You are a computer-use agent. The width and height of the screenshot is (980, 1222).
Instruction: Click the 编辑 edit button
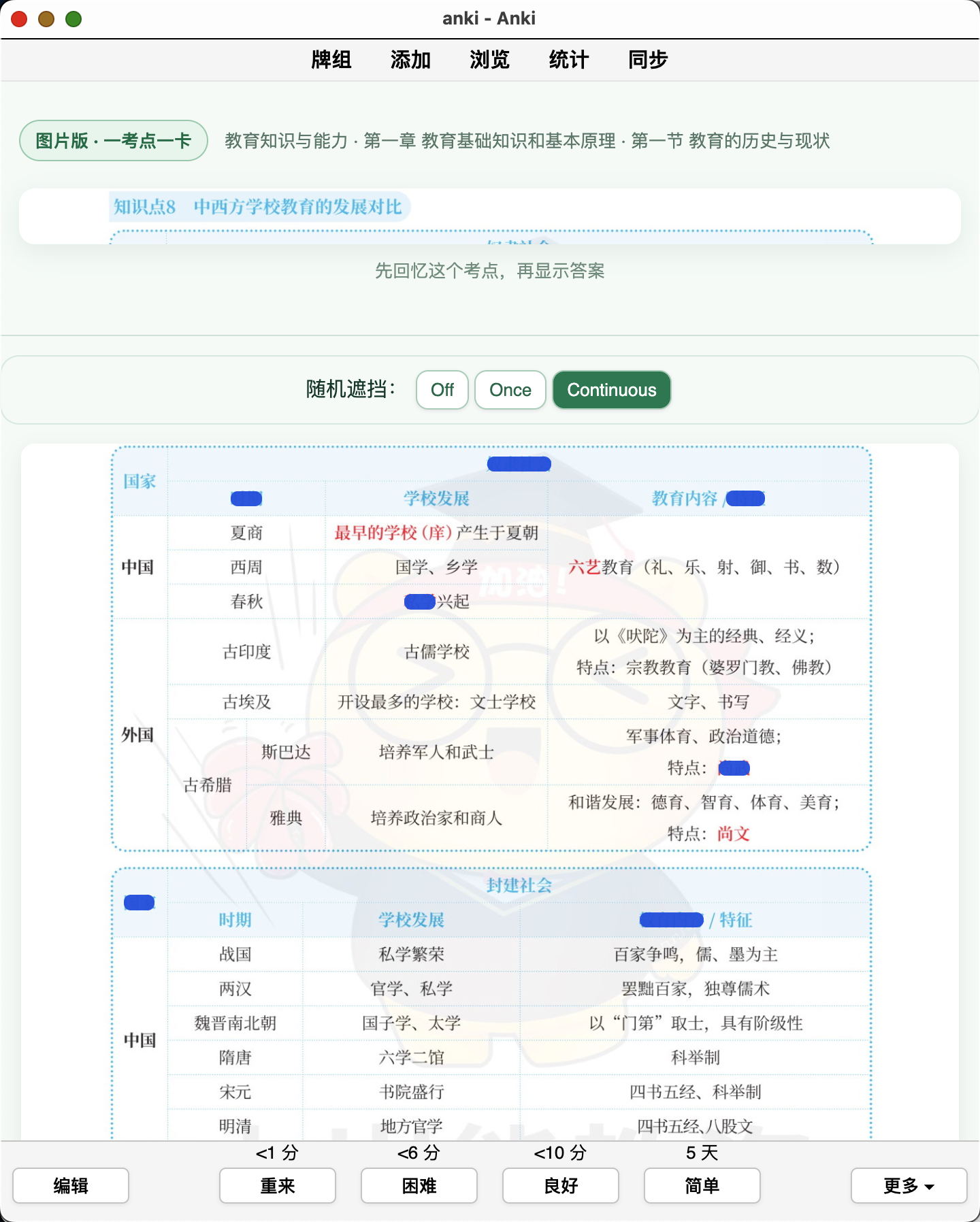(x=71, y=1186)
